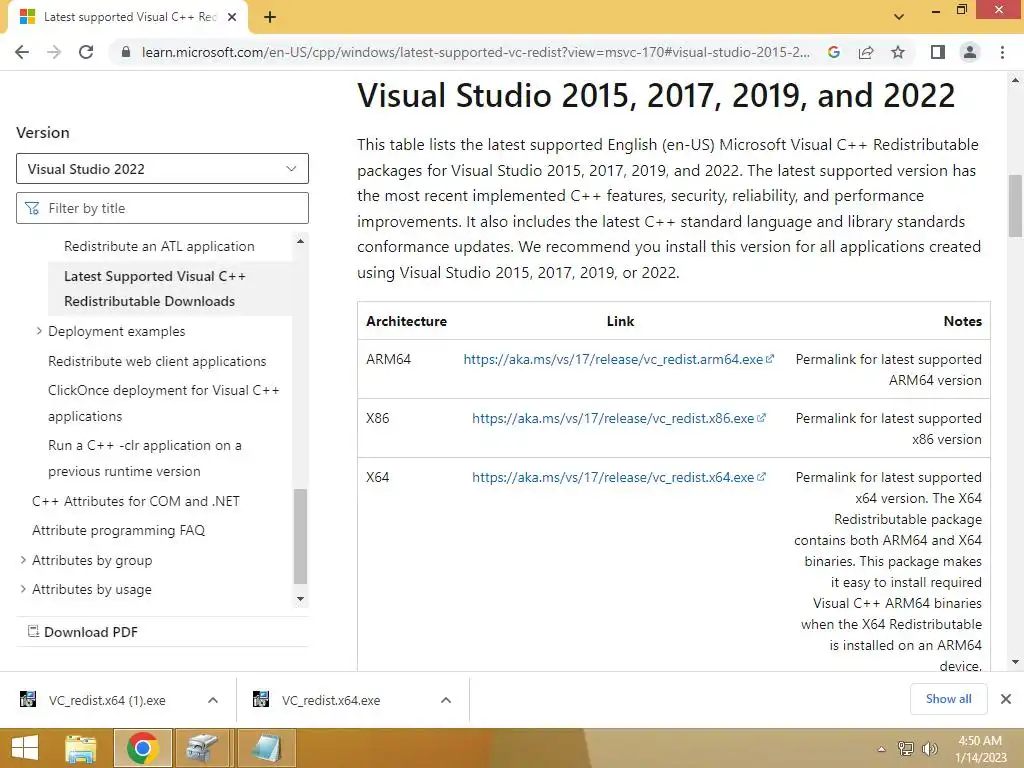Click the sidebar tree scroll up arrow

[x=300, y=241]
